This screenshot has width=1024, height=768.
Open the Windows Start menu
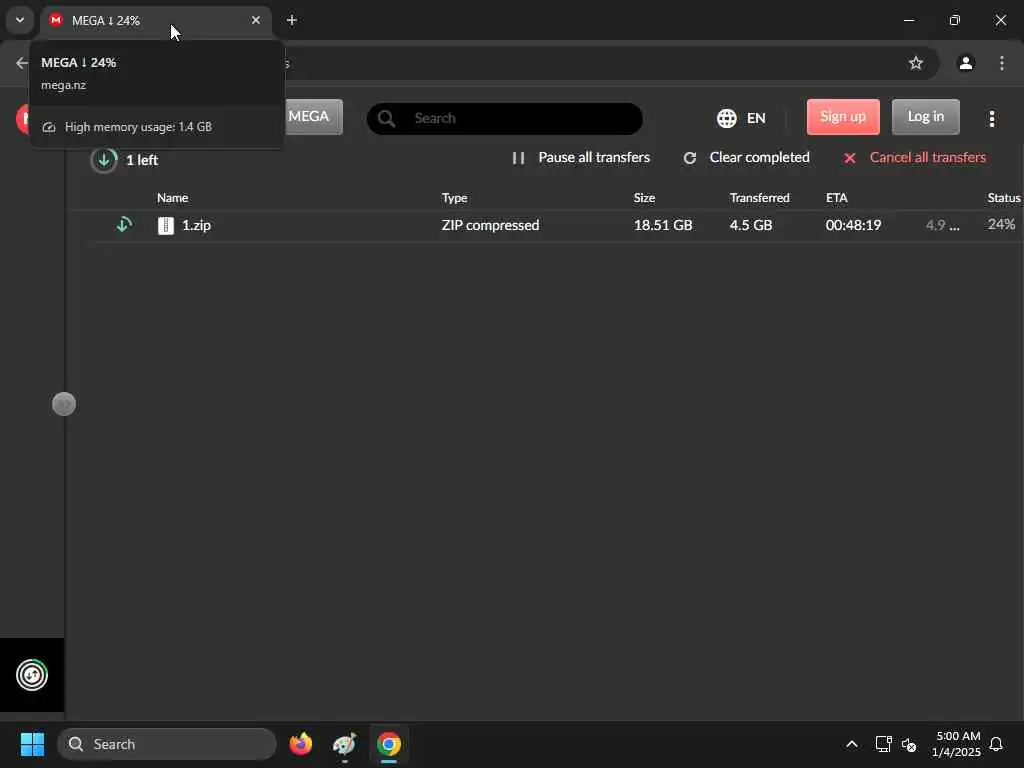(32, 744)
